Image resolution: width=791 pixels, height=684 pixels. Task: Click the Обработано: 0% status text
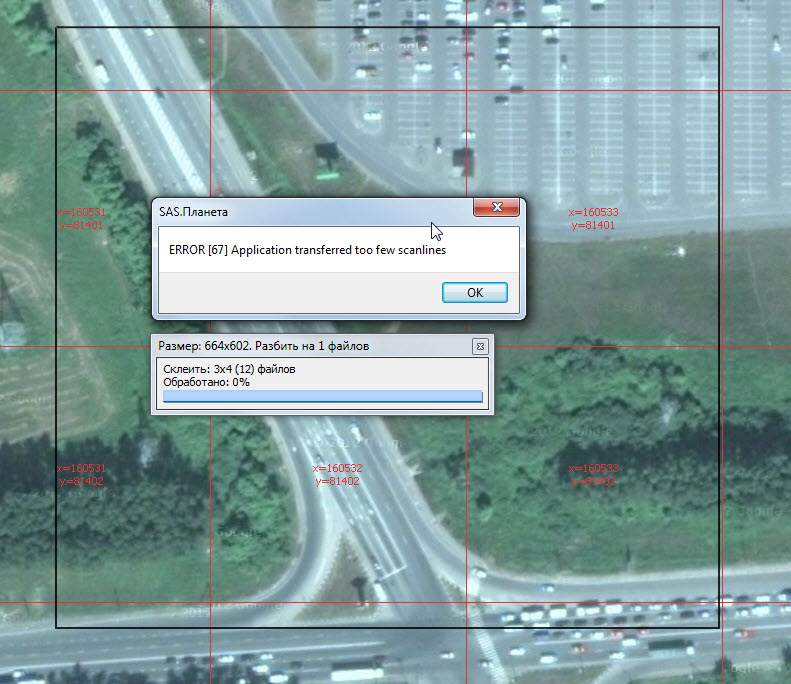pyautogui.click(x=206, y=382)
